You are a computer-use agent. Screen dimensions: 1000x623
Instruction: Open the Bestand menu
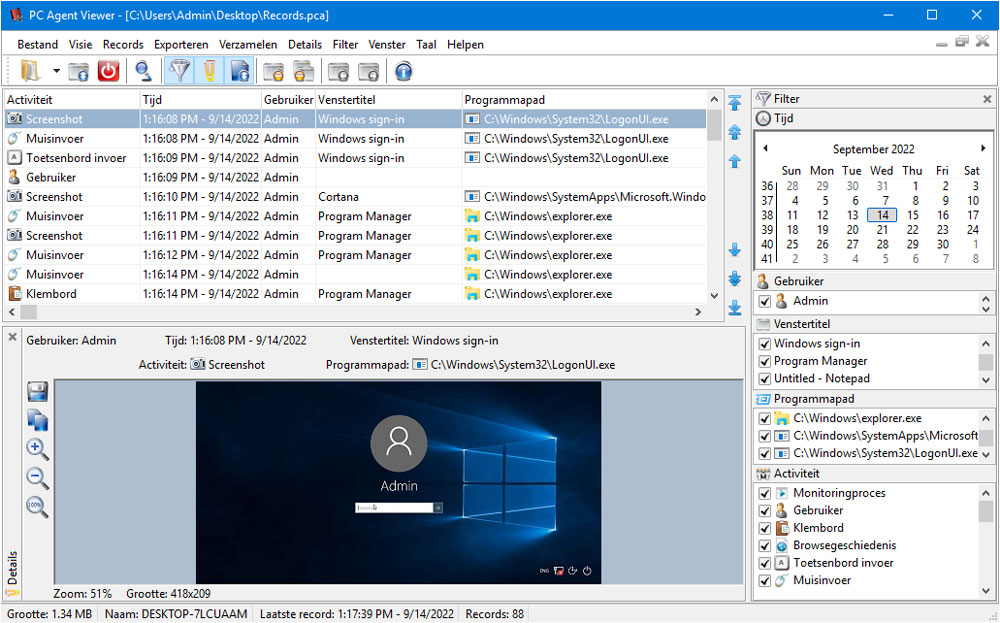[x=38, y=45]
